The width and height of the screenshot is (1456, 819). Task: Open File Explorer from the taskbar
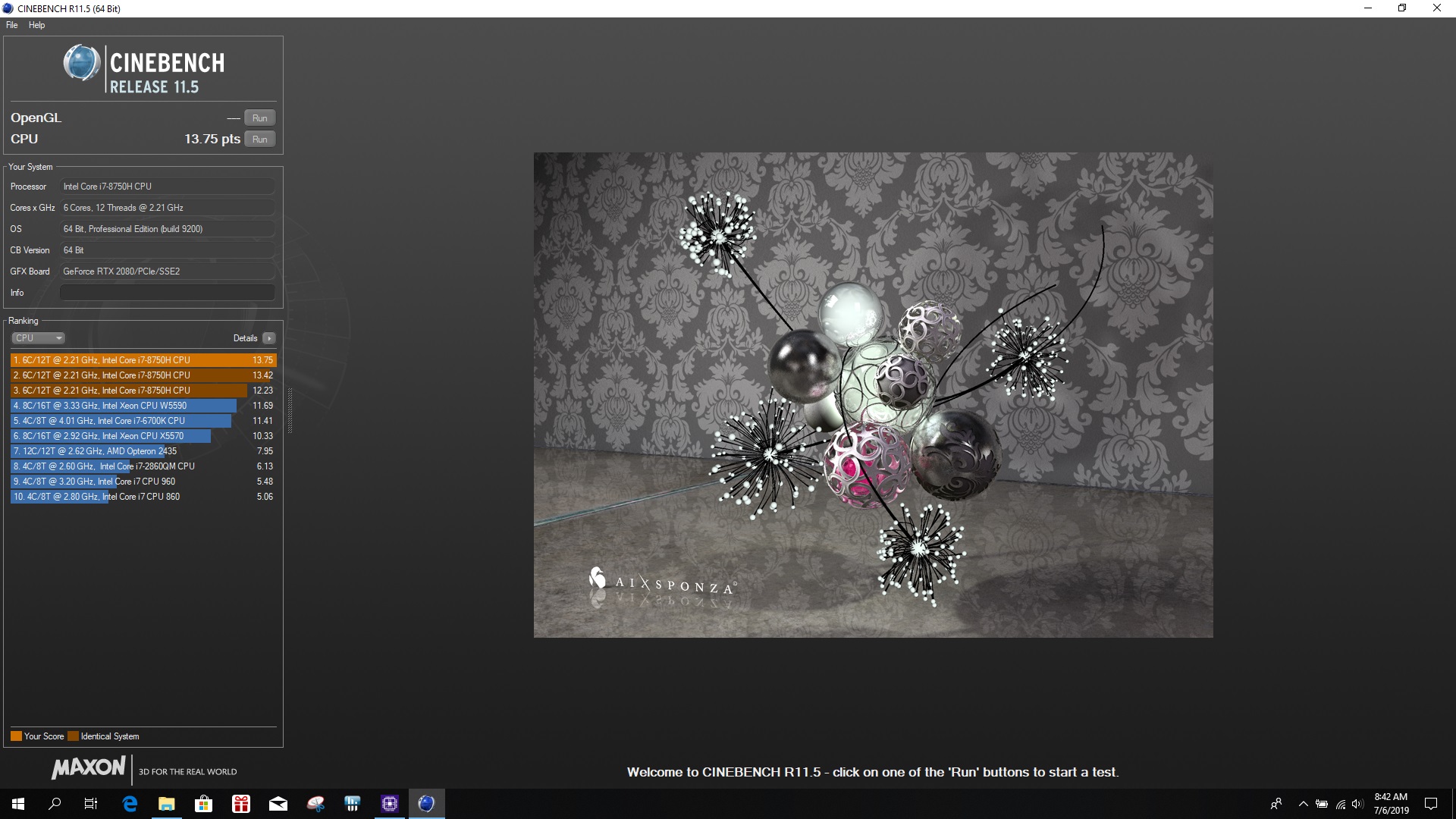[167, 804]
